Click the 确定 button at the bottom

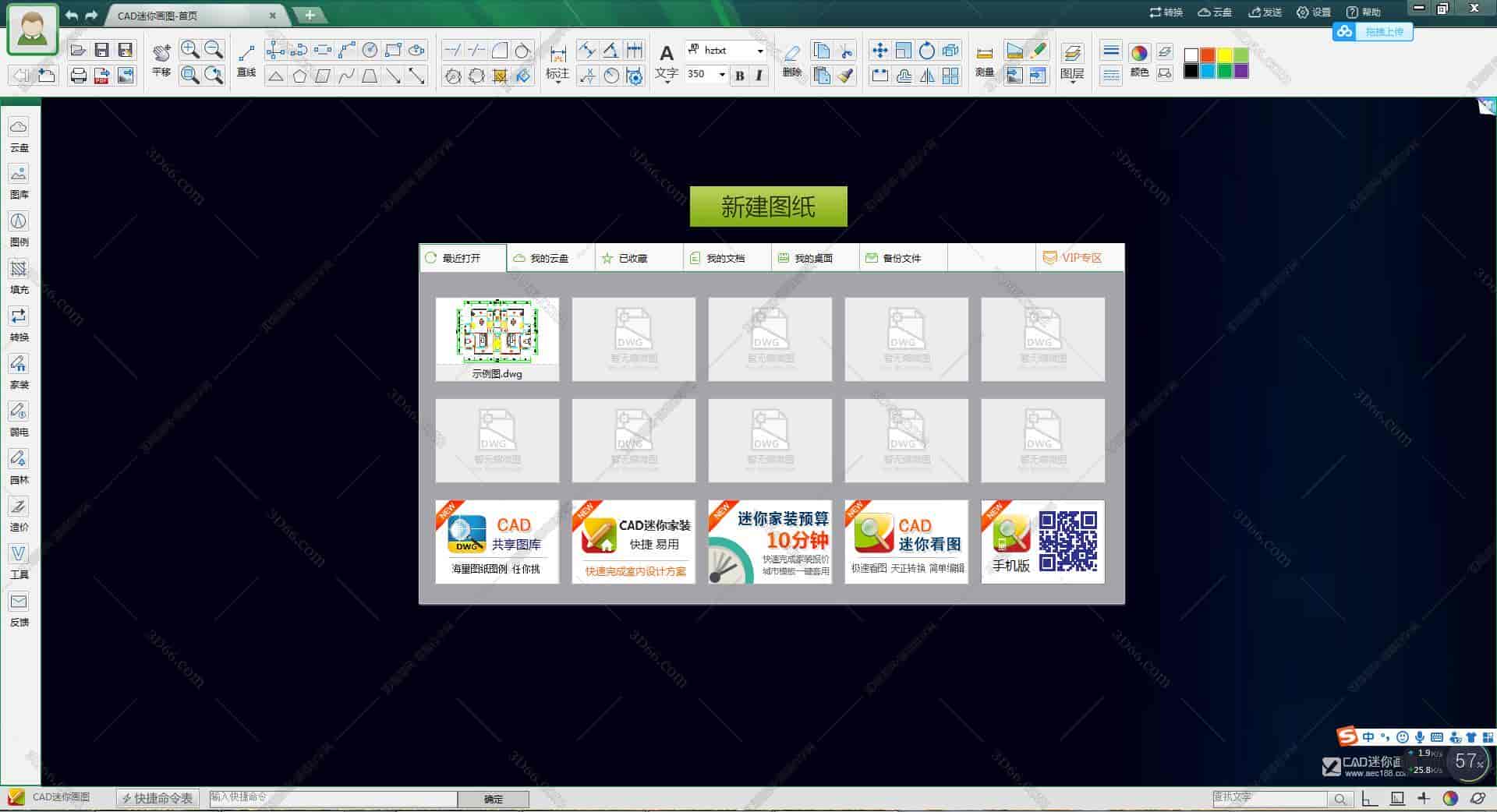tap(494, 798)
